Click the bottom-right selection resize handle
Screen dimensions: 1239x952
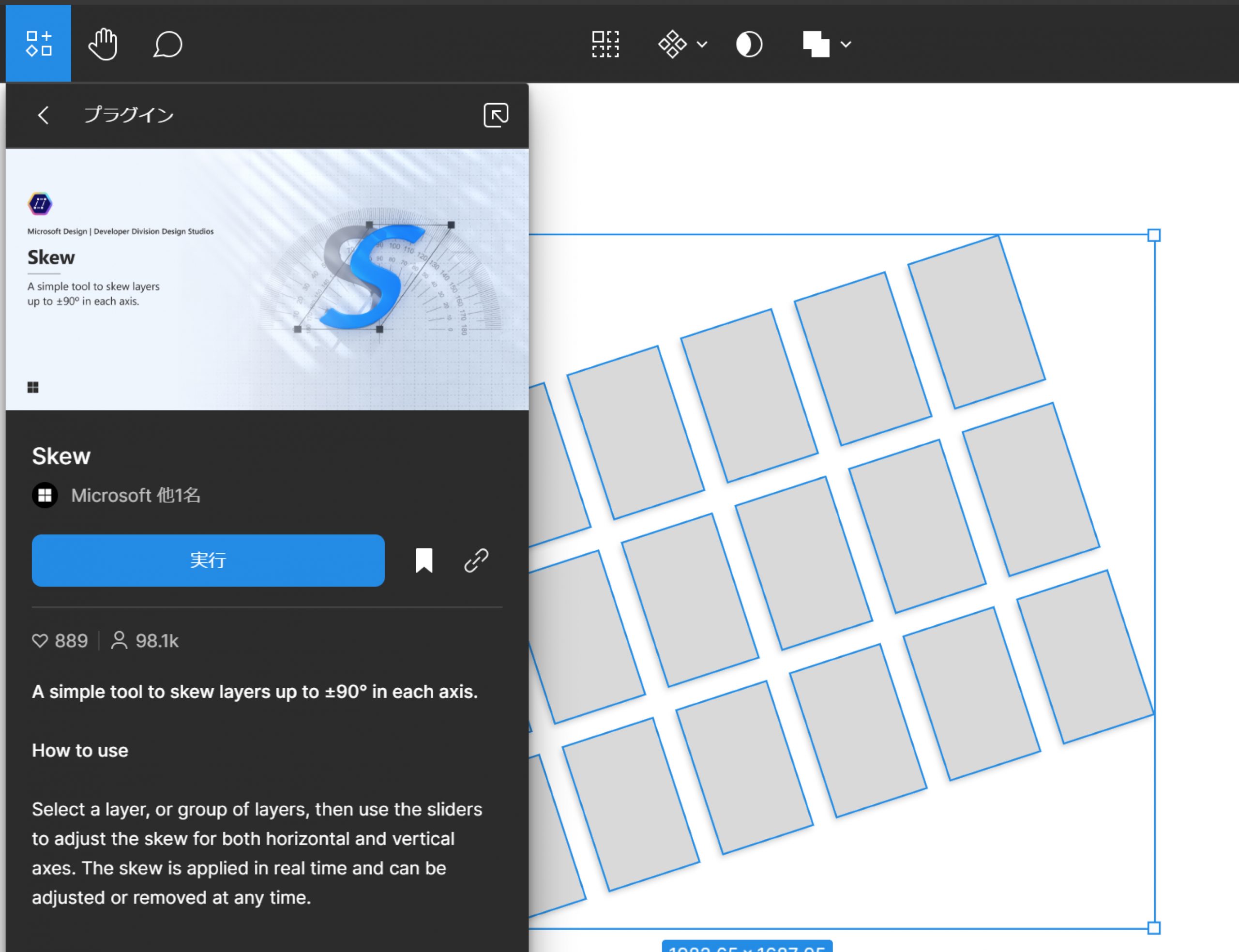tap(1153, 928)
